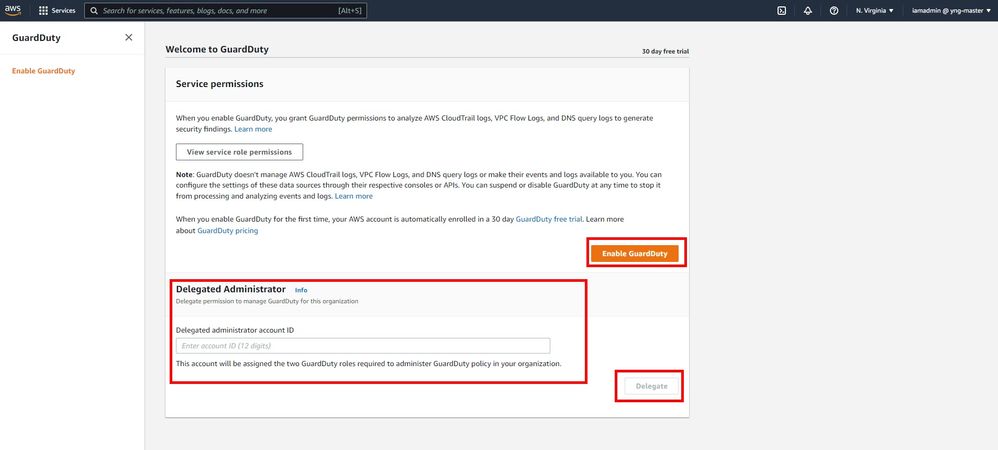Viewport: 998px width, 450px height.
Task: Focus the AWS services search box
Action: (225, 11)
